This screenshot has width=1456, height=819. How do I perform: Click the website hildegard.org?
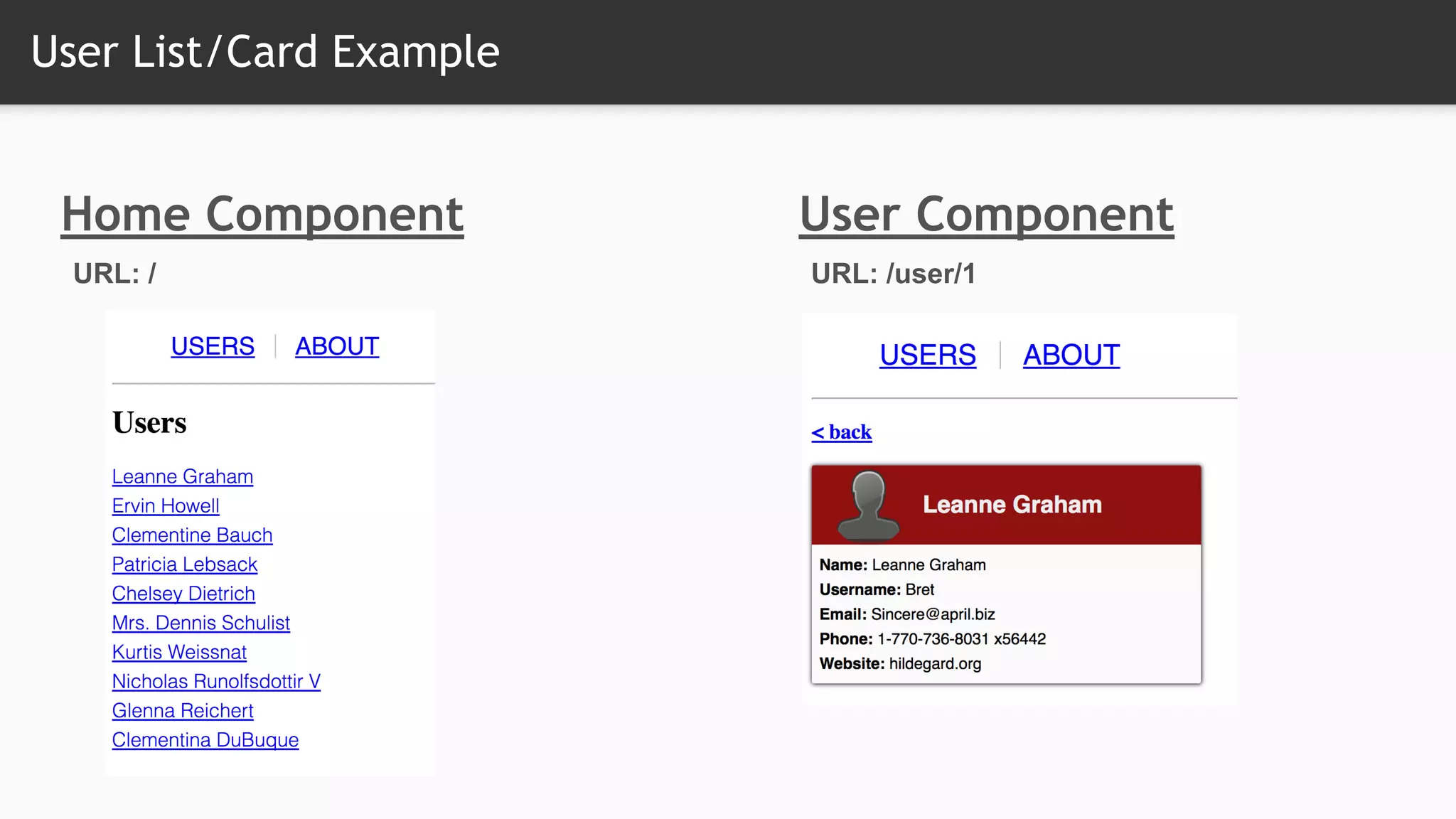click(935, 663)
